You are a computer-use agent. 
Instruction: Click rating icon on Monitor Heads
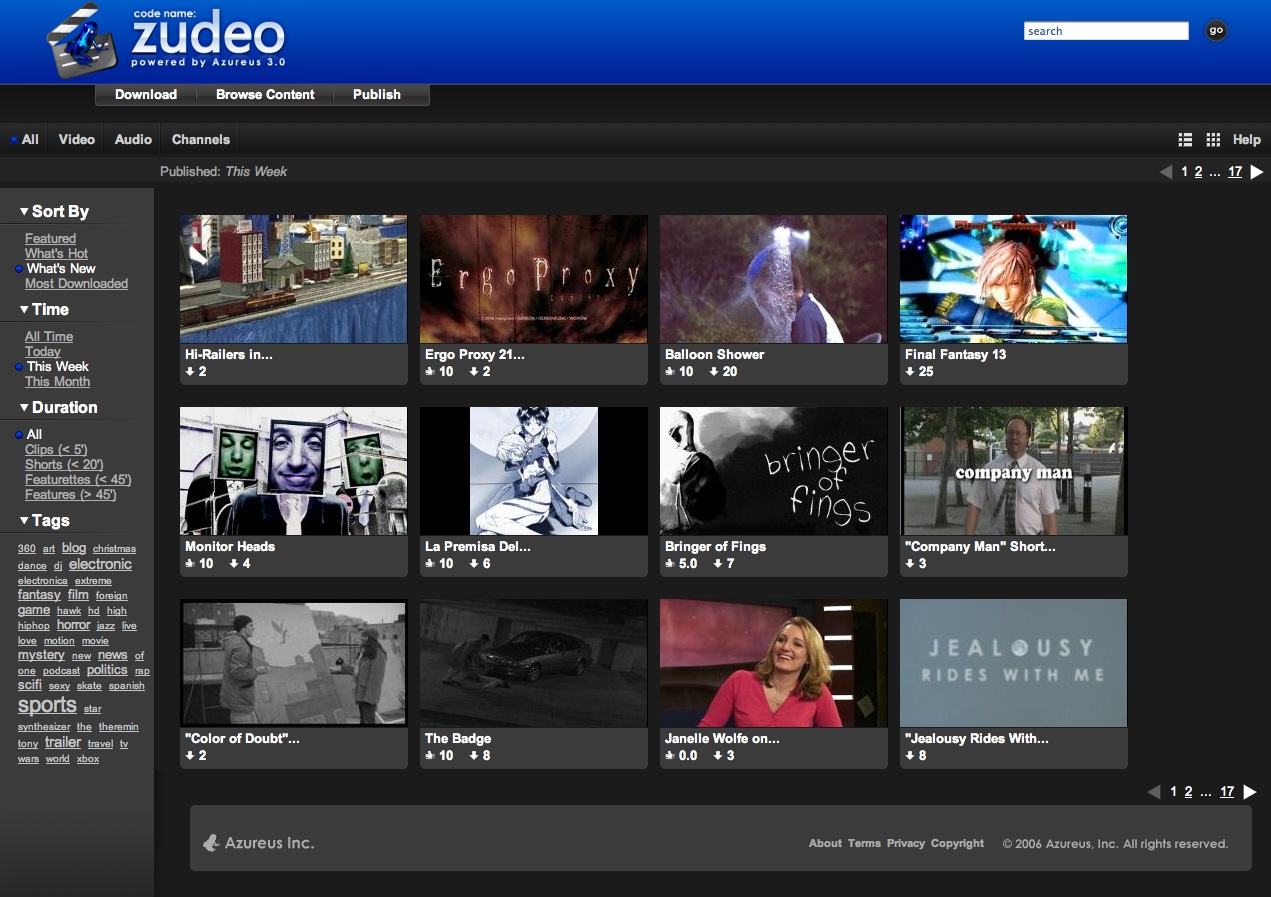189,564
